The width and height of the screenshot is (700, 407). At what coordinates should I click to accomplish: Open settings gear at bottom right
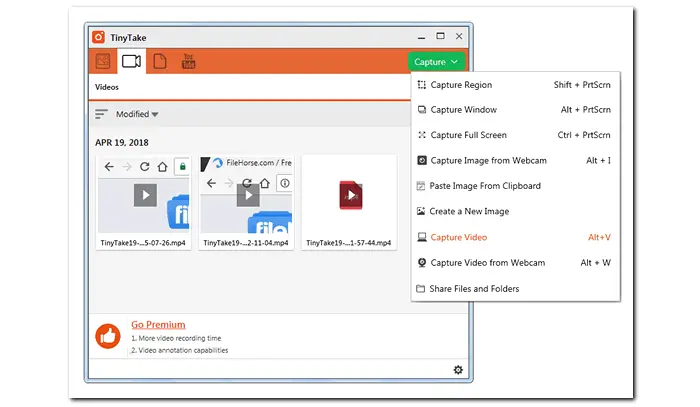tap(458, 370)
